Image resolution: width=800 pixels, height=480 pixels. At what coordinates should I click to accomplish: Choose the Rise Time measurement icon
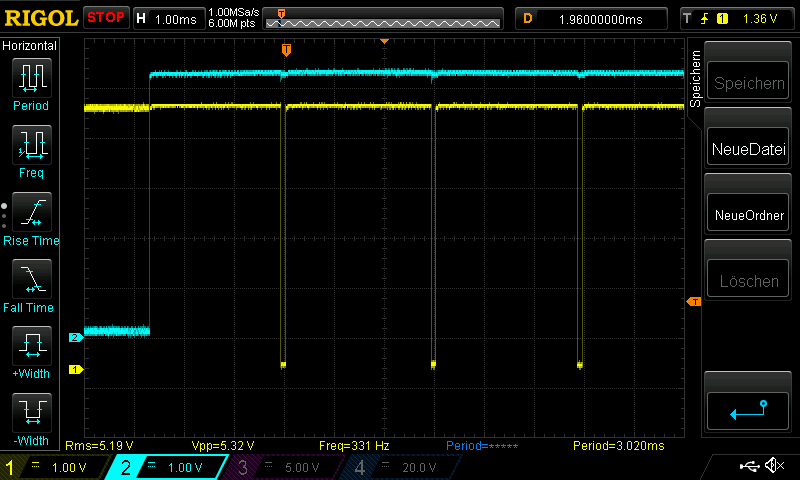31,213
